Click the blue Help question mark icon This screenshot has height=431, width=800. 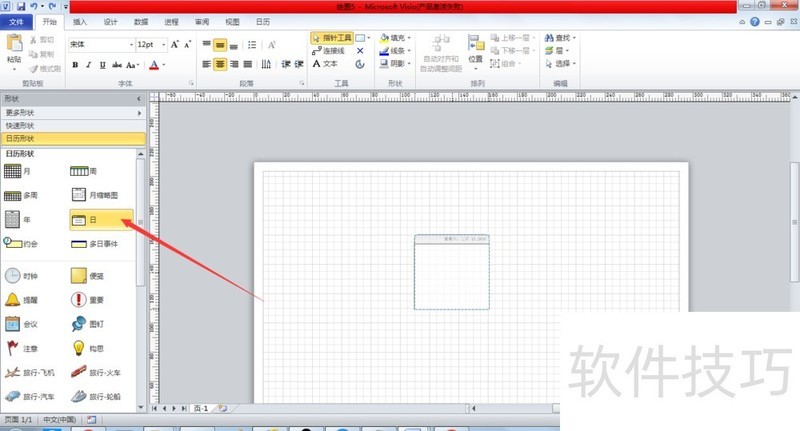[755, 22]
